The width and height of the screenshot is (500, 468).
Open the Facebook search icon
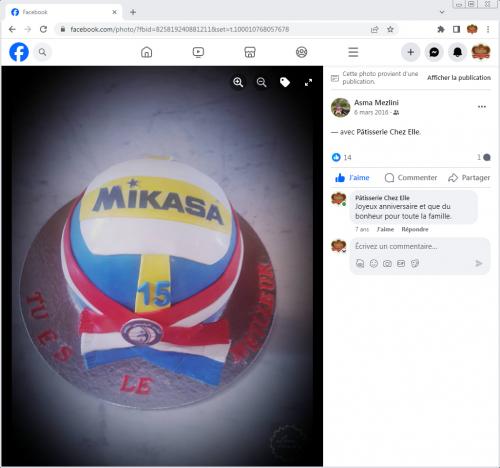pos(42,52)
